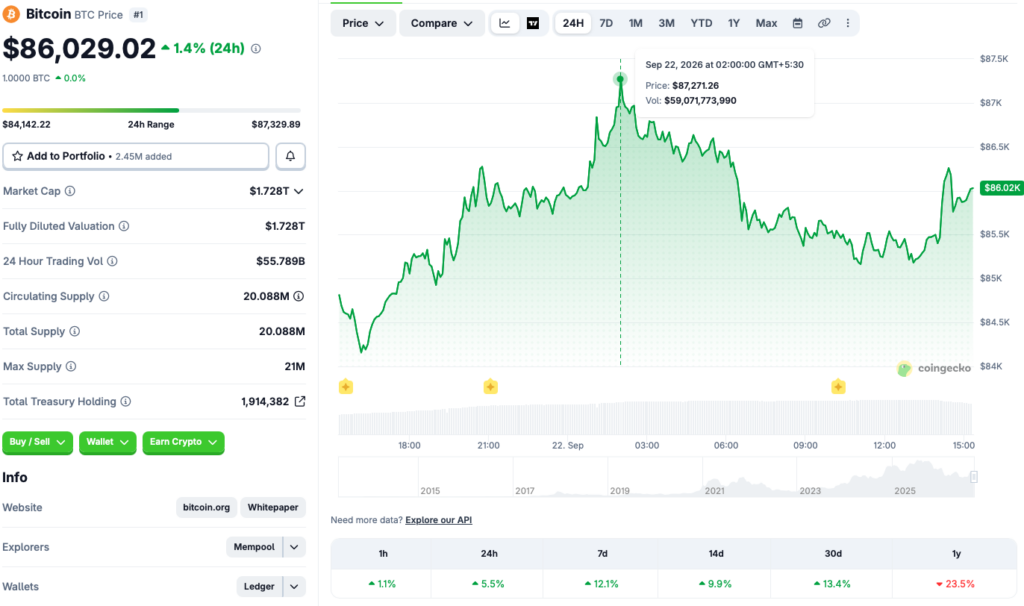Click the first yellow news marker
Viewport: 1024px width, 606px height.
[346, 387]
